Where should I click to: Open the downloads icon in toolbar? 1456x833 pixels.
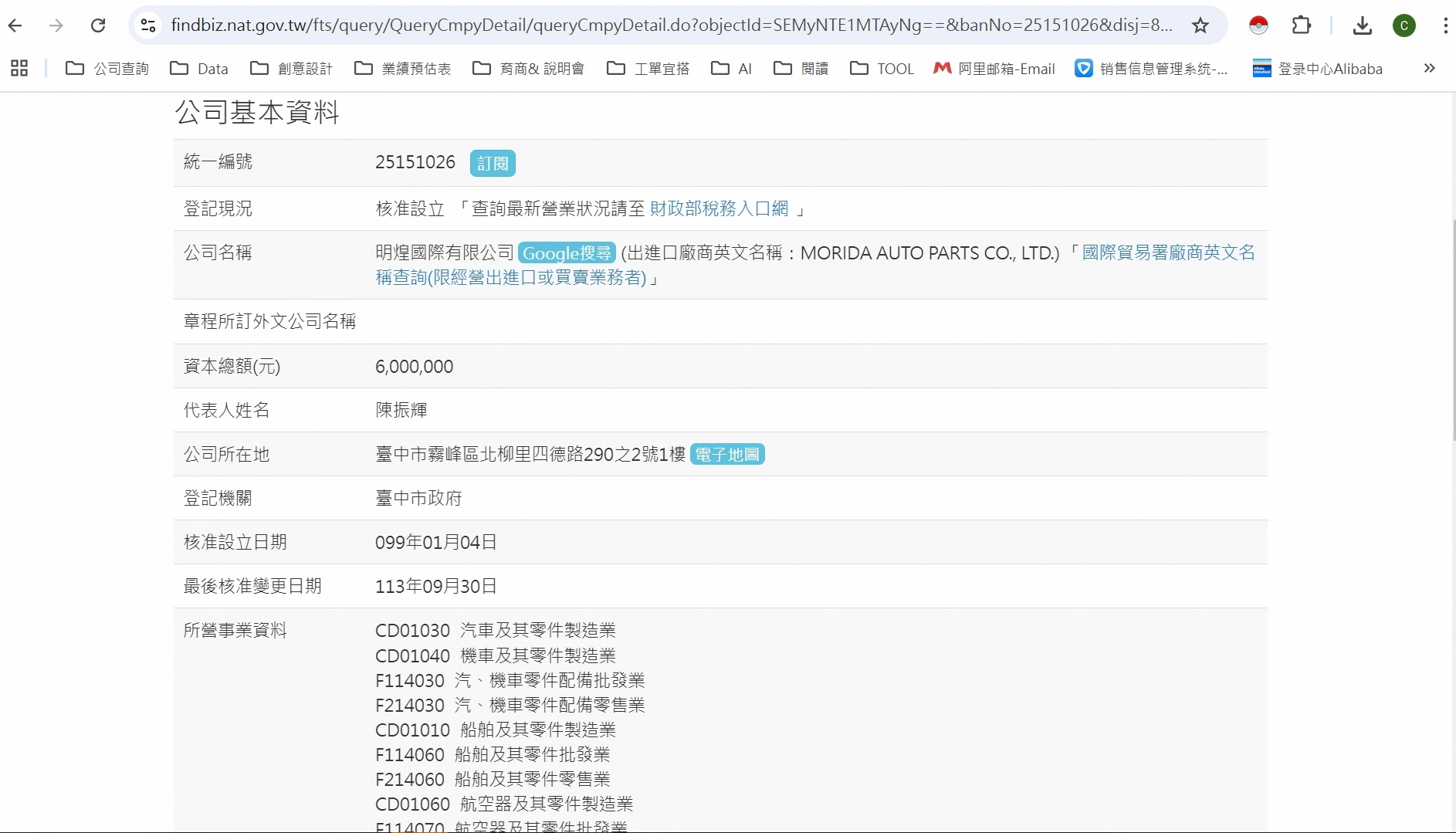1363,25
